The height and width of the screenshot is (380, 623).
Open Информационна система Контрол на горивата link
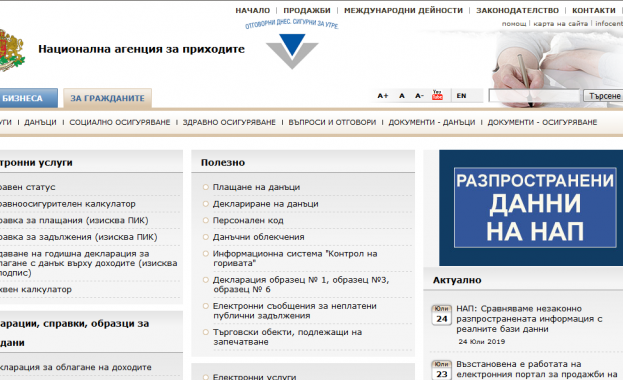(295, 258)
